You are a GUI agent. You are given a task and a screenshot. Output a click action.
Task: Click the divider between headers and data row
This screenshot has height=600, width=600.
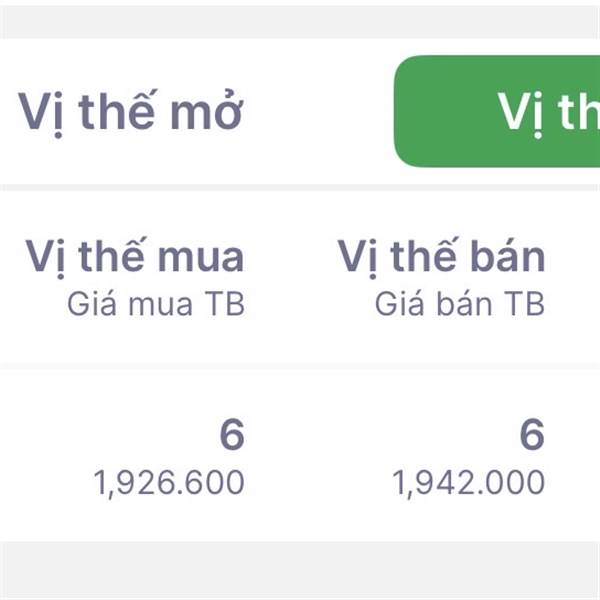point(300,366)
